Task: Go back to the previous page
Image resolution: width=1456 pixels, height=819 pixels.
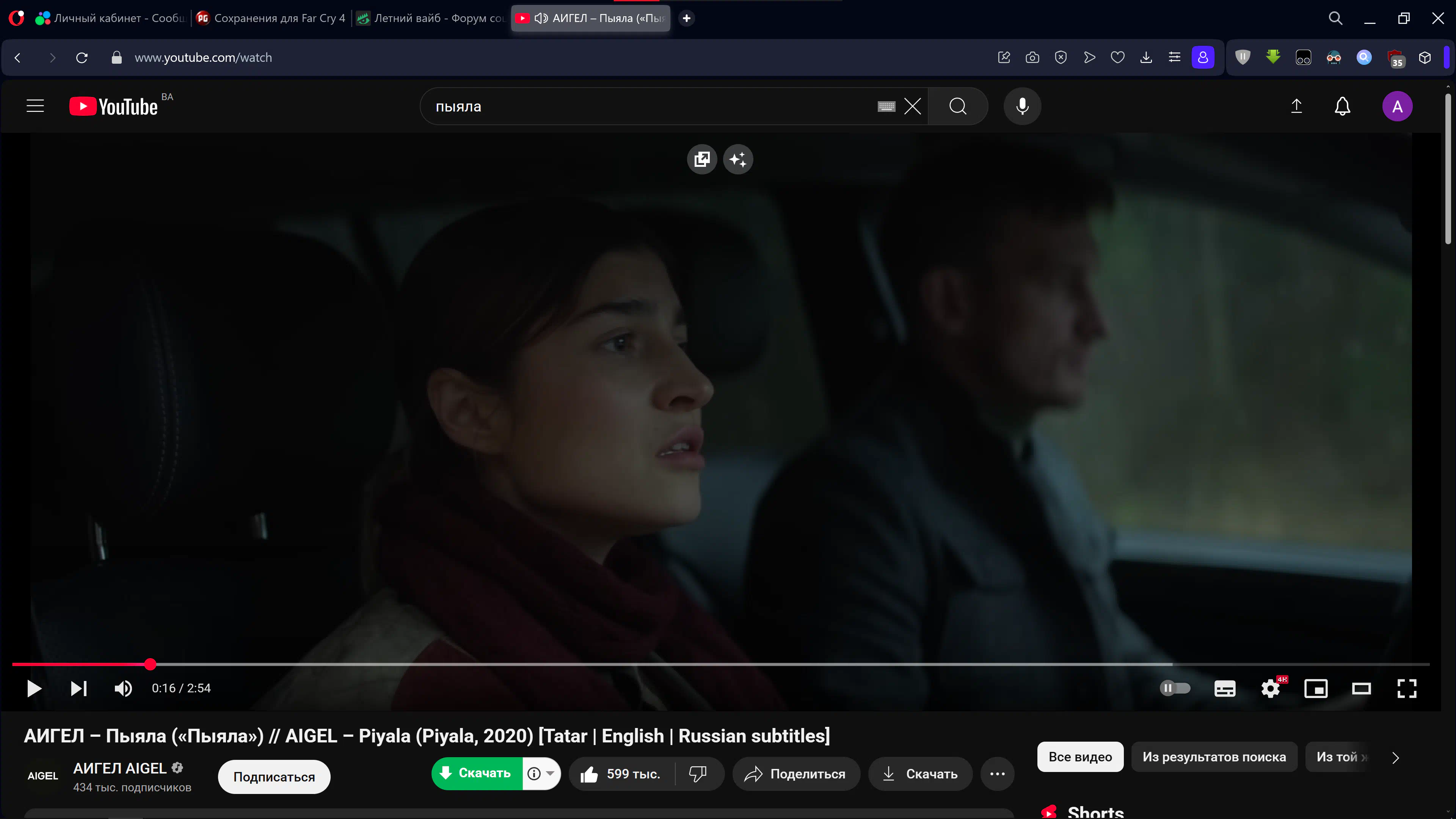Action: pyautogui.click(x=17, y=58)
